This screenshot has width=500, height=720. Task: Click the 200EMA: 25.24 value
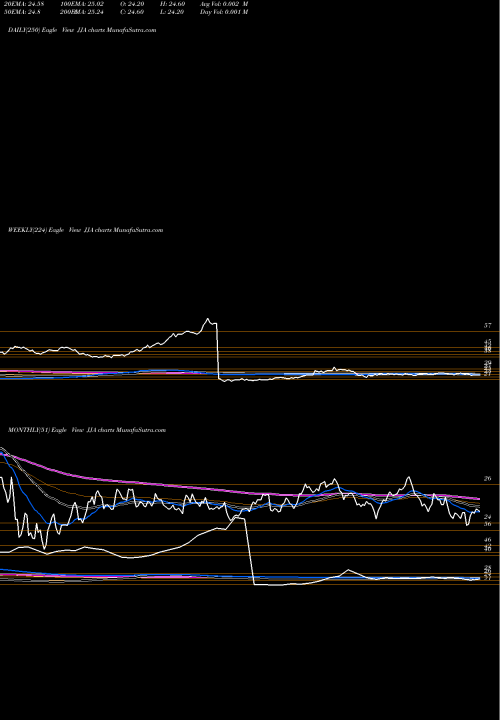coord(81,12)
